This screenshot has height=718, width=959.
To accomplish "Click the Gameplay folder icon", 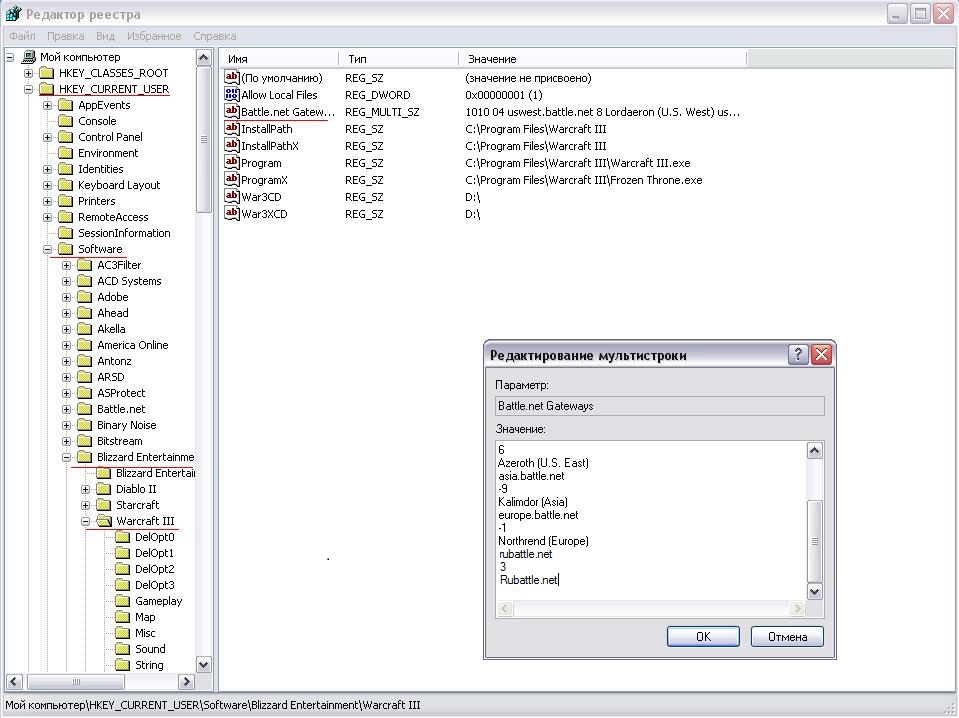I will pos(123,601).
